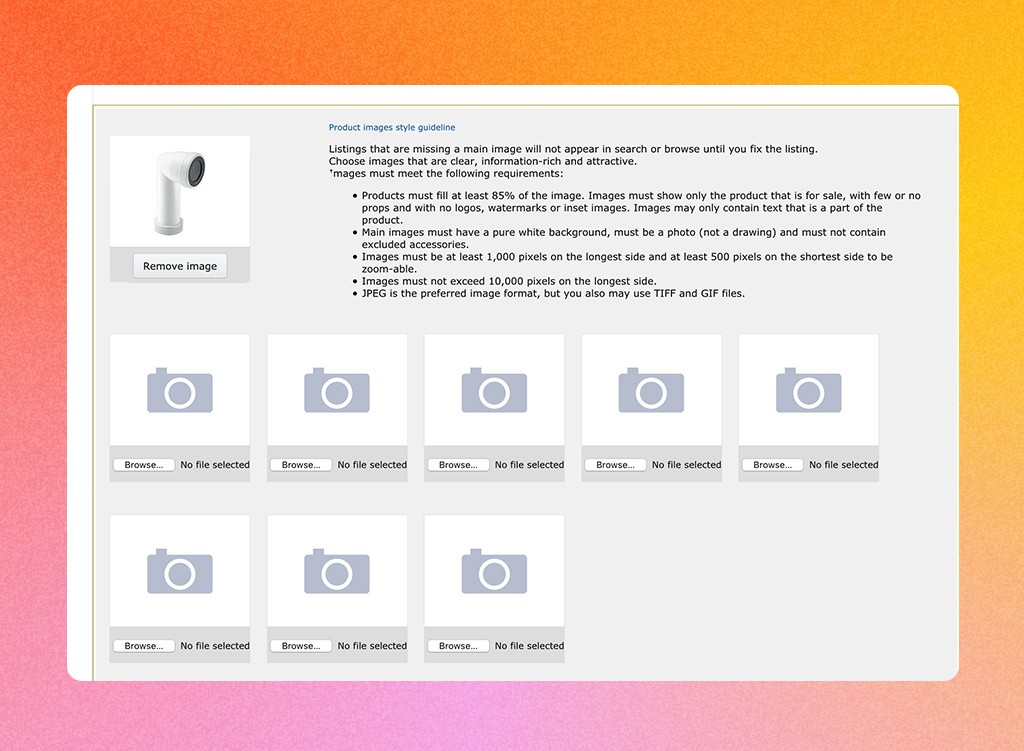
Task: Click Browse under fourth slot, top row
Action: [x=615, y=465]
